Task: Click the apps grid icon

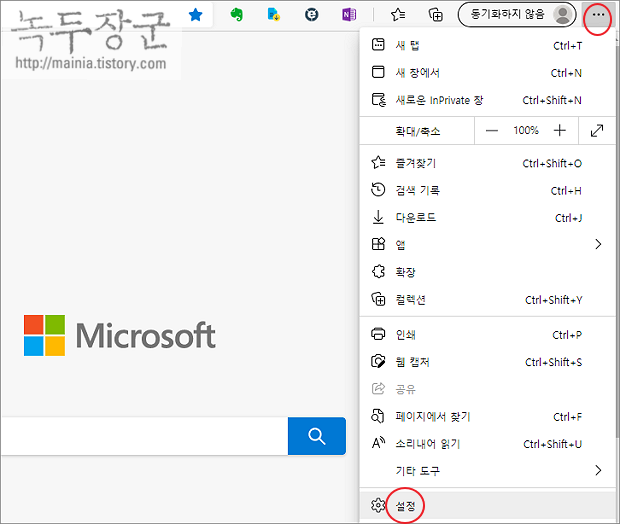Action: (x=378, y=244)
